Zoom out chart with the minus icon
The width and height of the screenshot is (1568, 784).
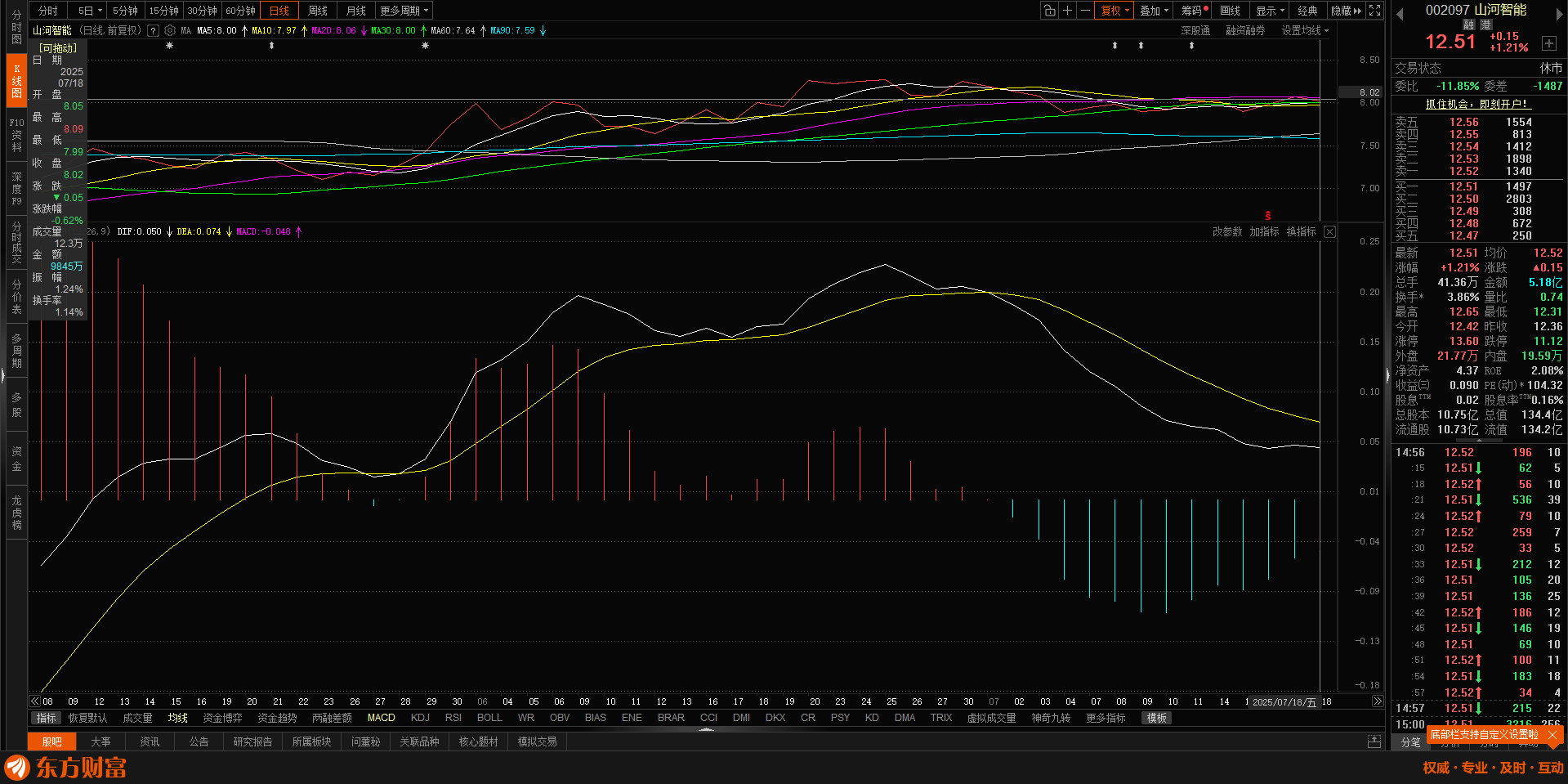coord(1085,11)
